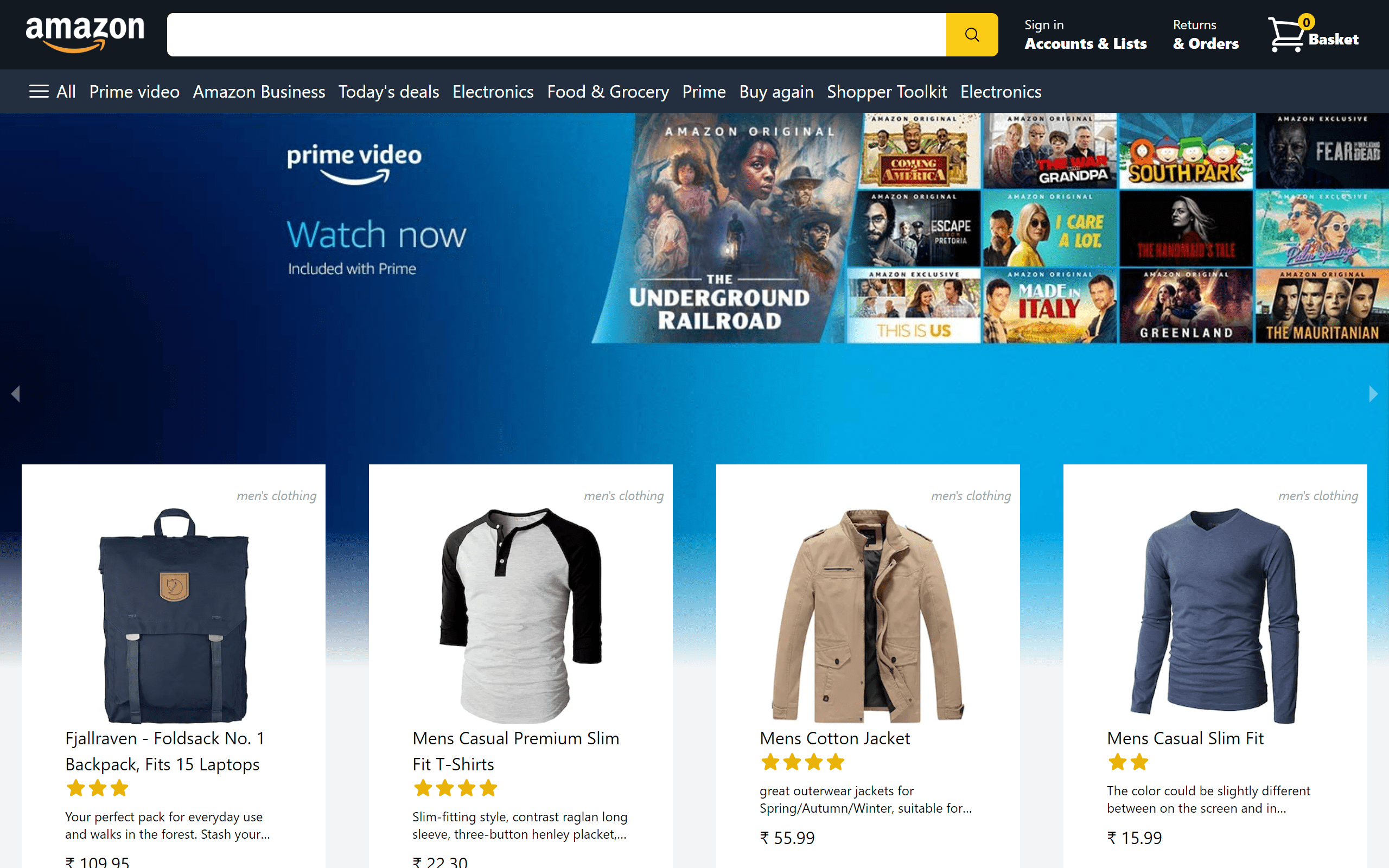Open the Palm Springs poster

tap(1322, 228)
